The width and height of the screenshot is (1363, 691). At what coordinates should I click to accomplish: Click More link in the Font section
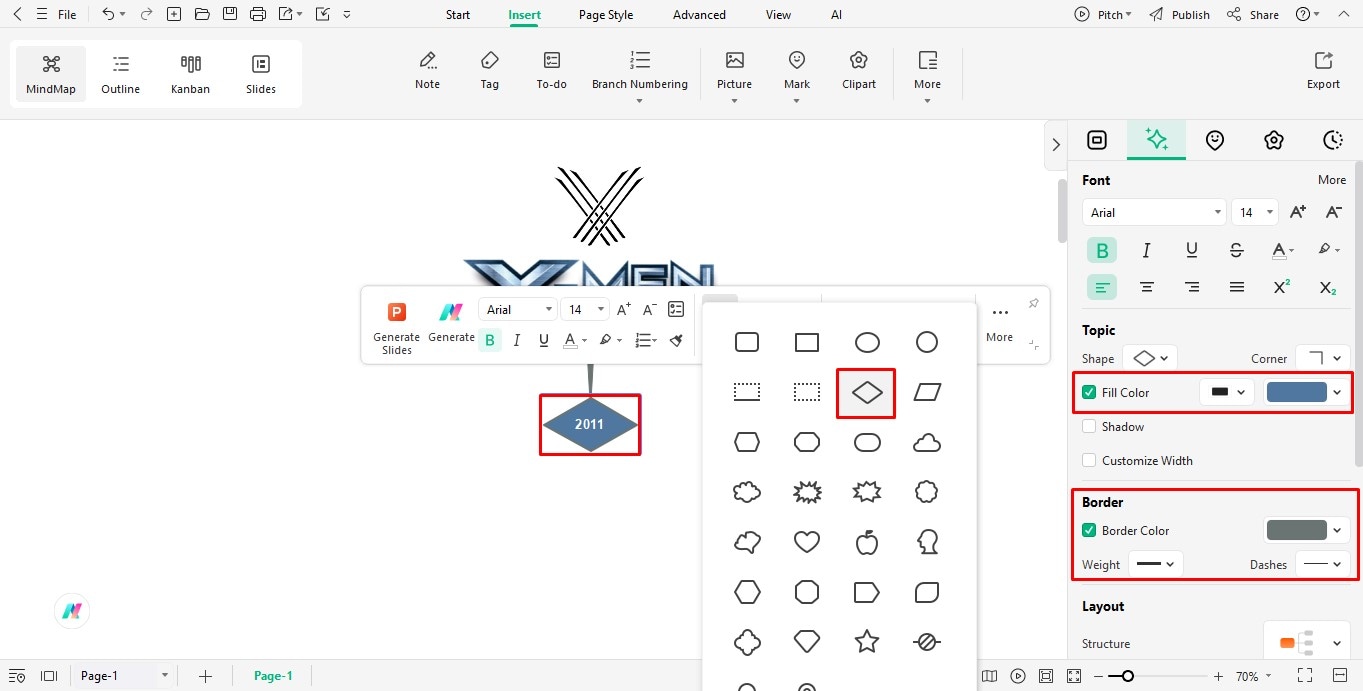tap(1331, 180)
